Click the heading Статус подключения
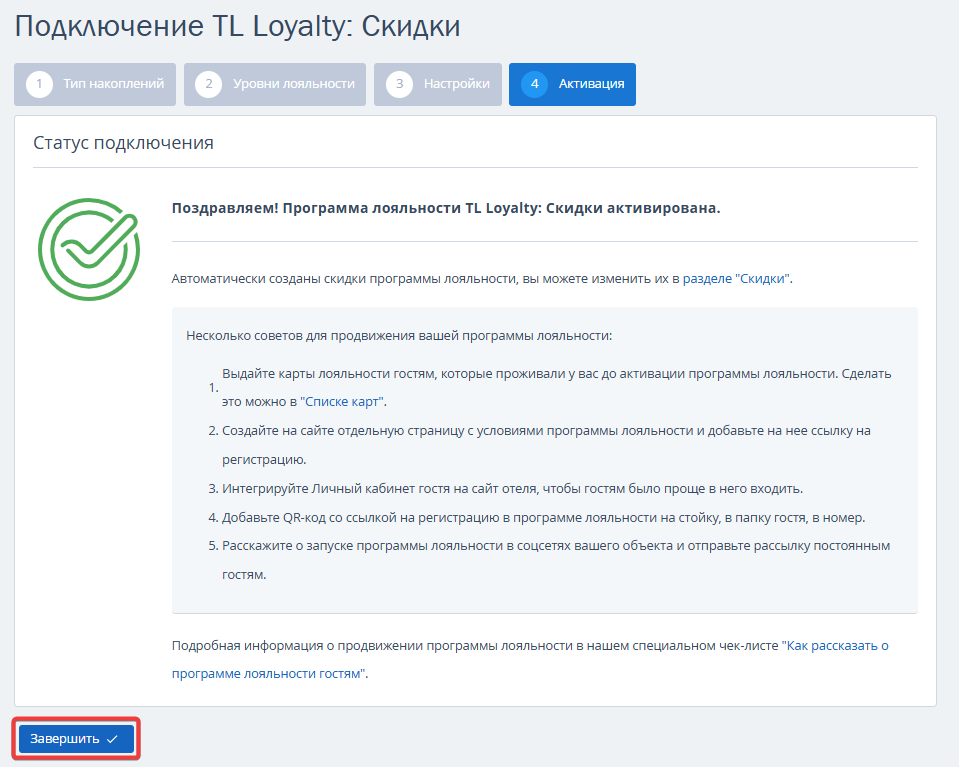The width and height of the screenshot is (959, 767). pos(124,143)
